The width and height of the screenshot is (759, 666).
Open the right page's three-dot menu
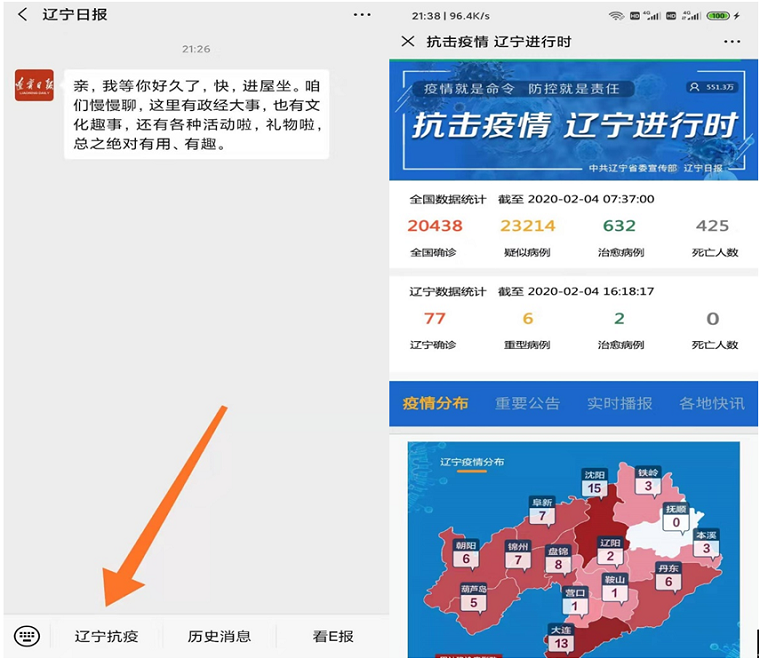732,41
